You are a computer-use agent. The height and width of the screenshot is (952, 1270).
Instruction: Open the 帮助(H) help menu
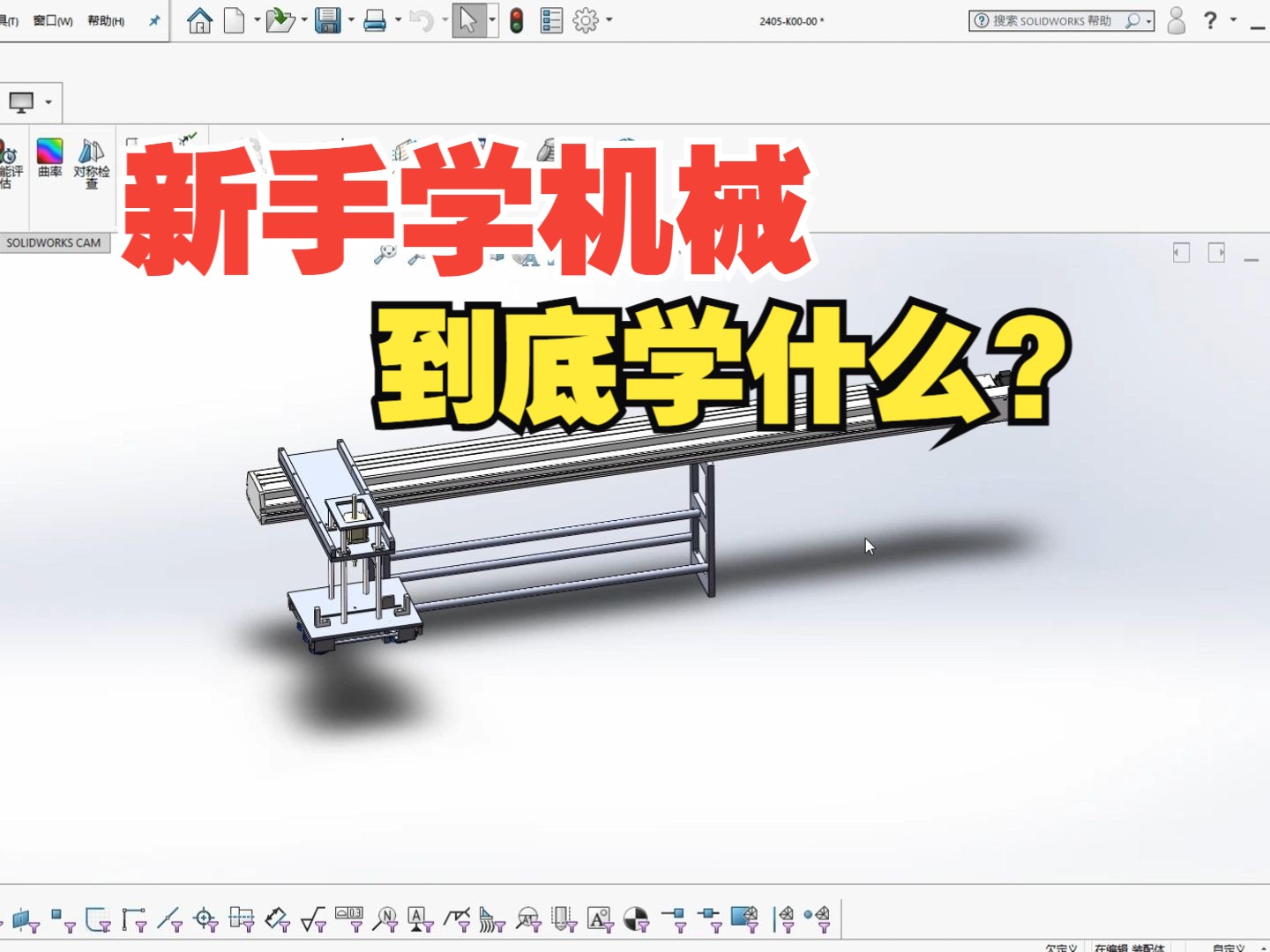coord(106,20)
